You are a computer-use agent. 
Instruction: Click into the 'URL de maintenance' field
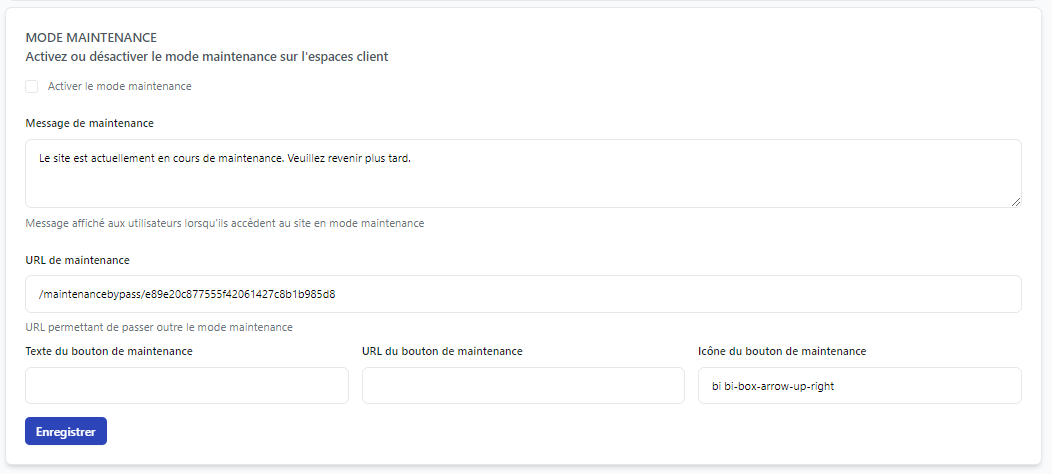tap(522, 294)
